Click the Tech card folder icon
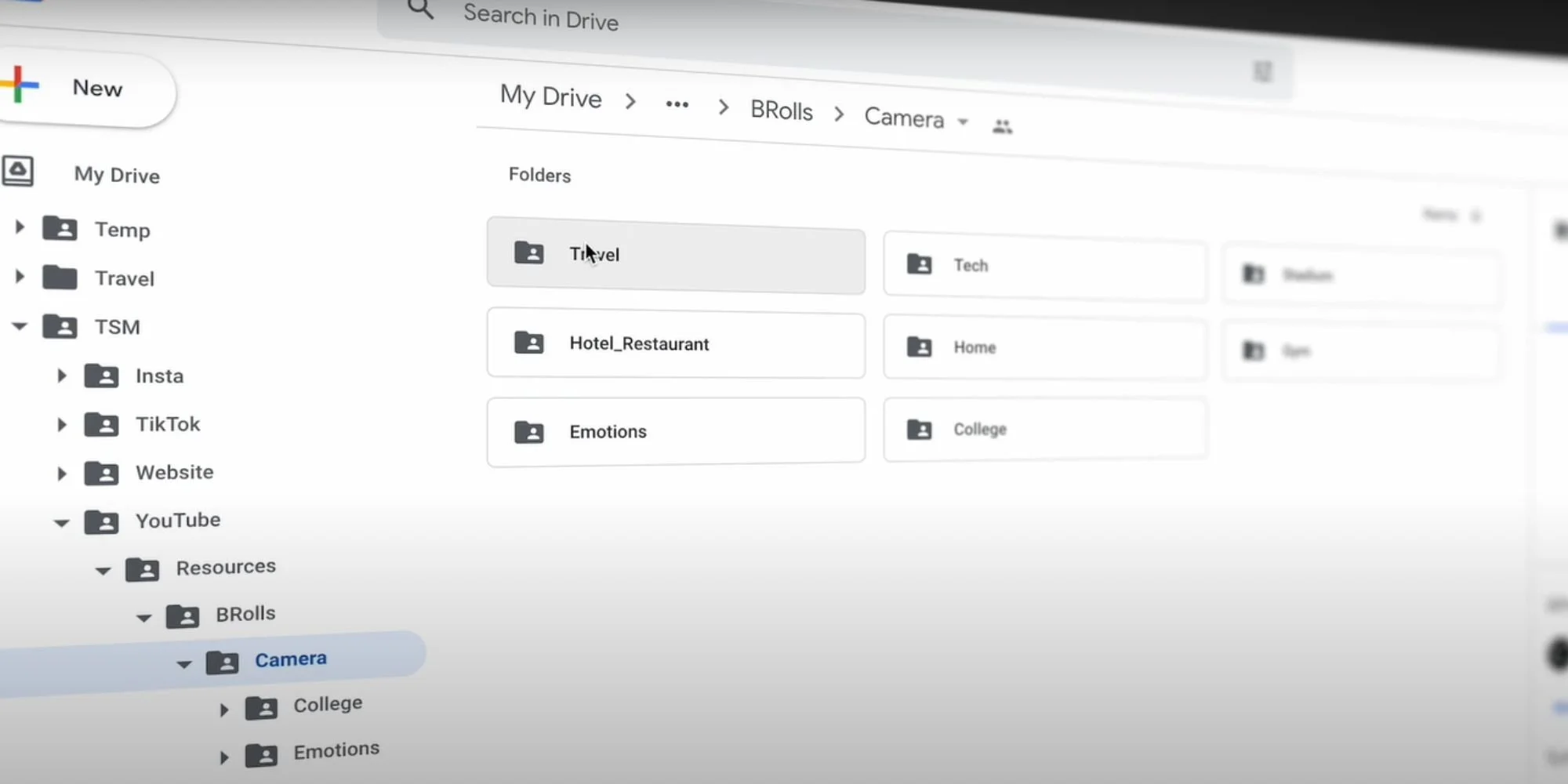Image resolution: width=1568 pixels, height=784 pixels. (x=920, y=264)
